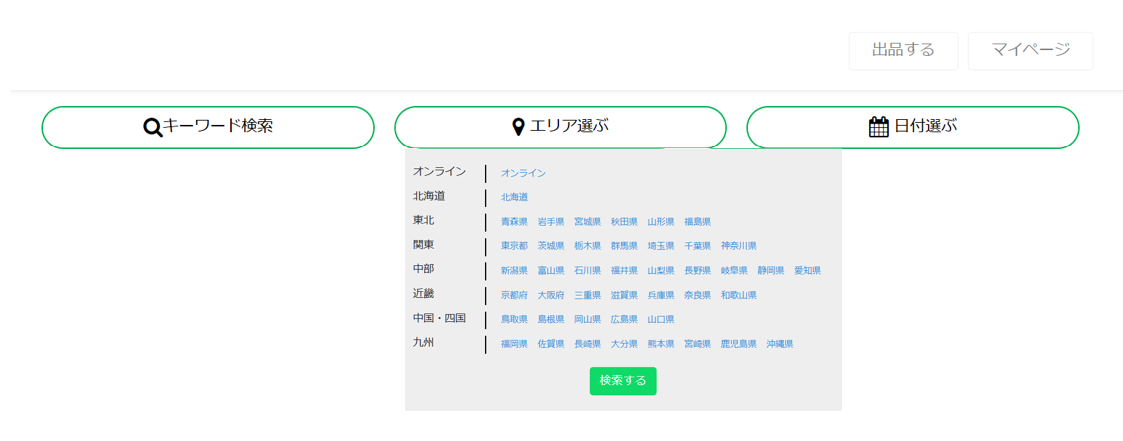This screenshot has height=441, width=1123.
Task: Choose 神奈川県 prefecture link
Action: [x=739, y=246]
